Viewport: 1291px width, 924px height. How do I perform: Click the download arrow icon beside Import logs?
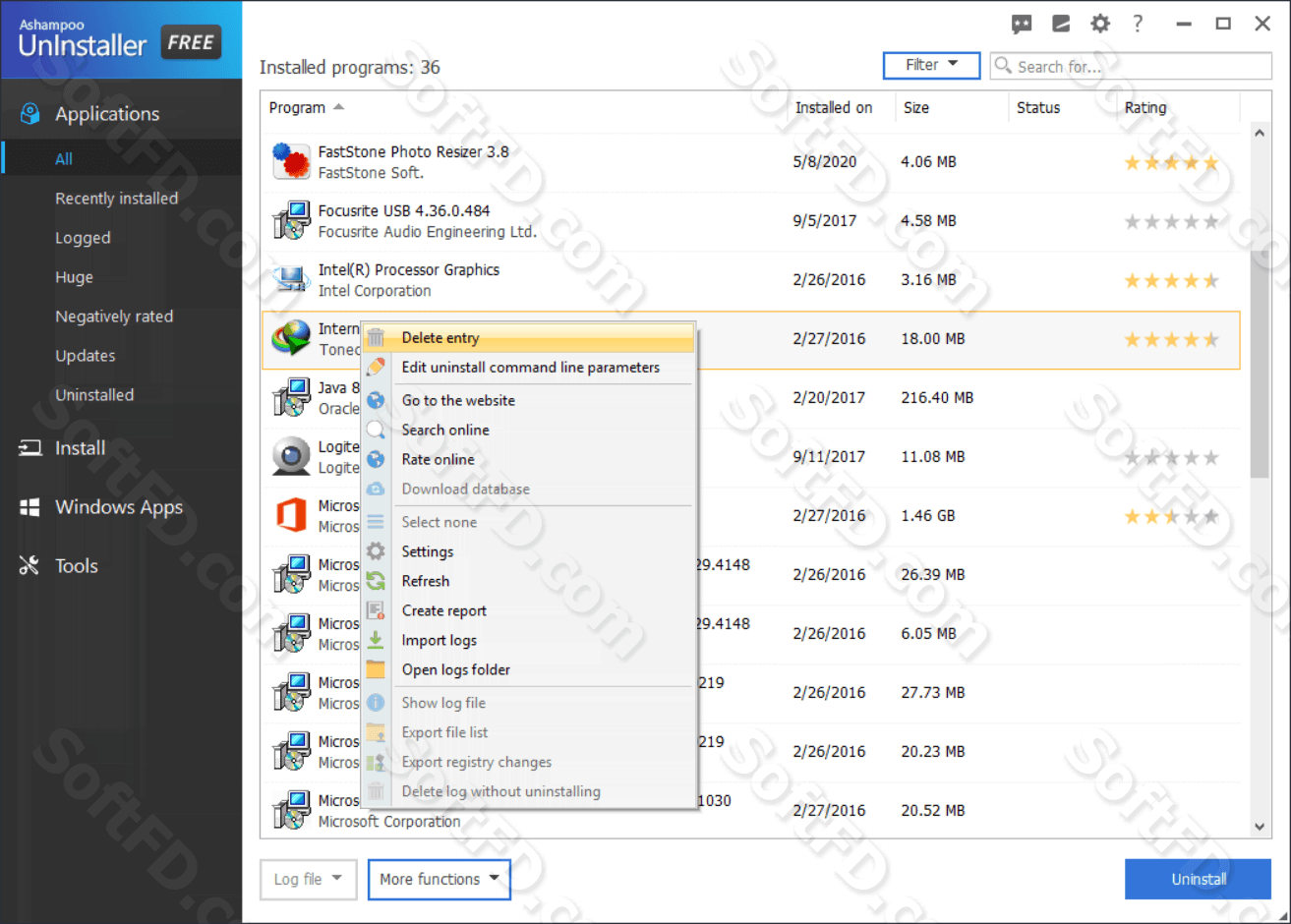376,640
